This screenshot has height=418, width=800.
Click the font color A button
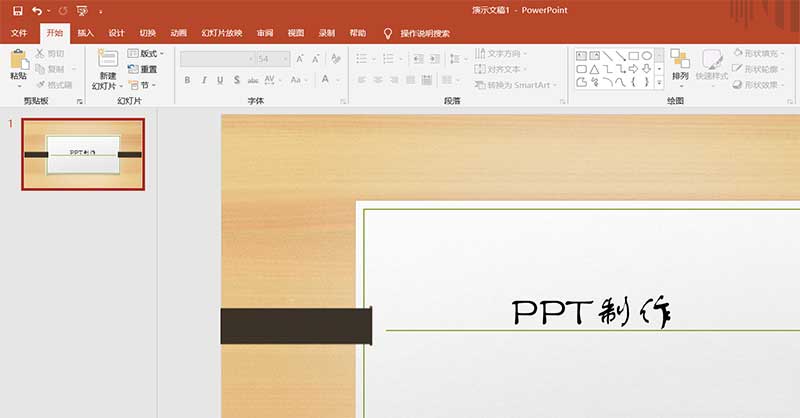click(325, 80)
